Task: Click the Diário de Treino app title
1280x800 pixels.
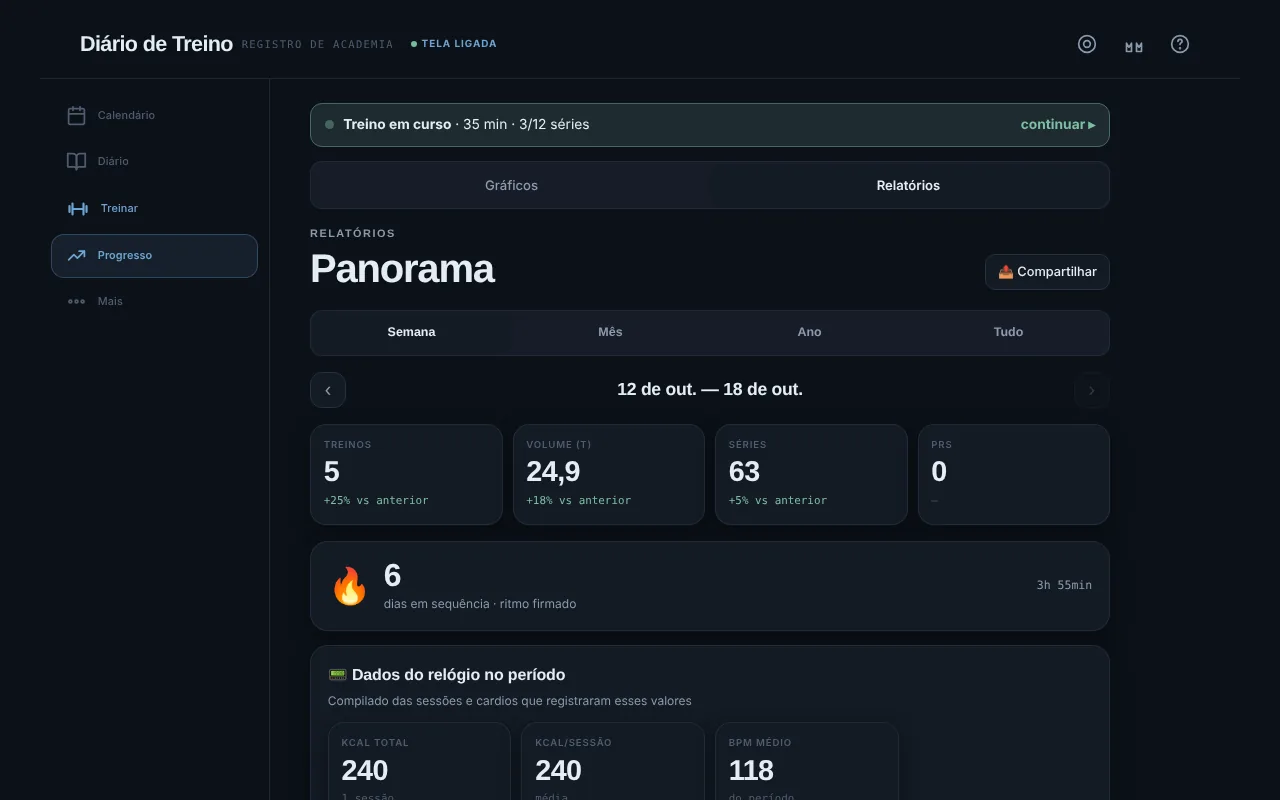Action: (156, 44)
